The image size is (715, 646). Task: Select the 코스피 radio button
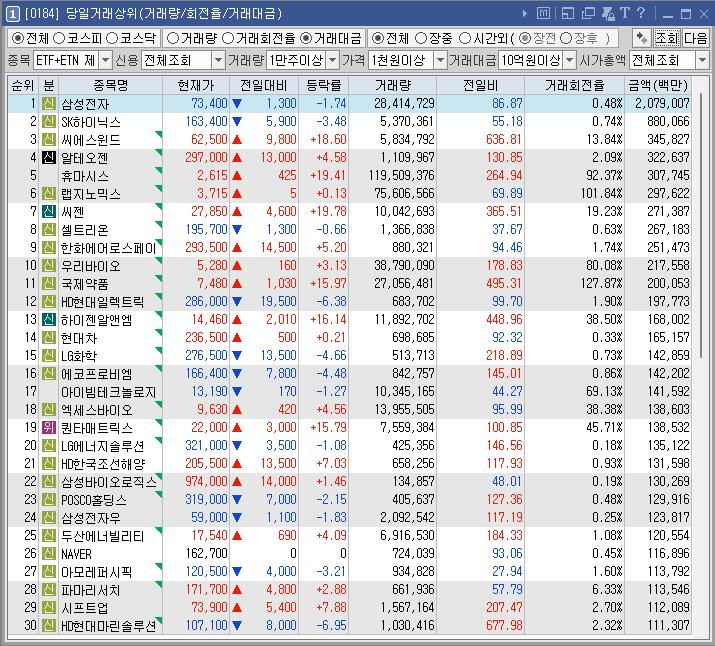pos(59,38)
